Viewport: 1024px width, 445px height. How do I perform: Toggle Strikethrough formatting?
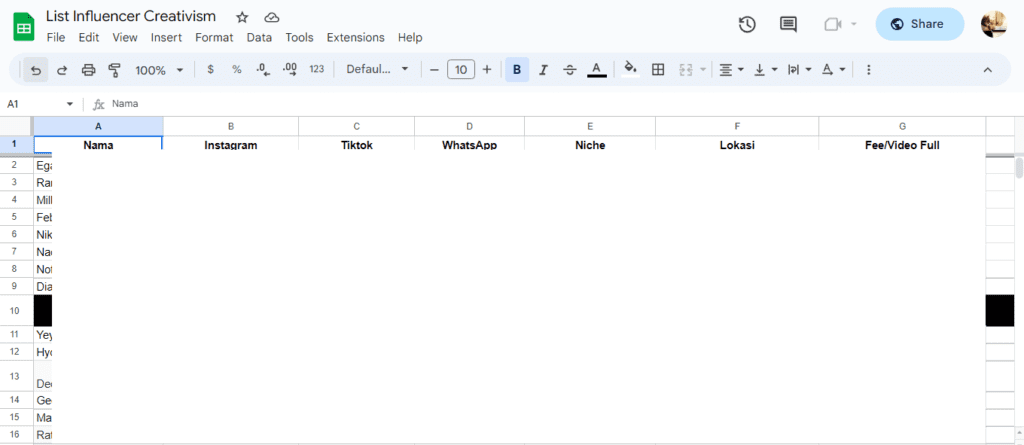pos(570,70)
